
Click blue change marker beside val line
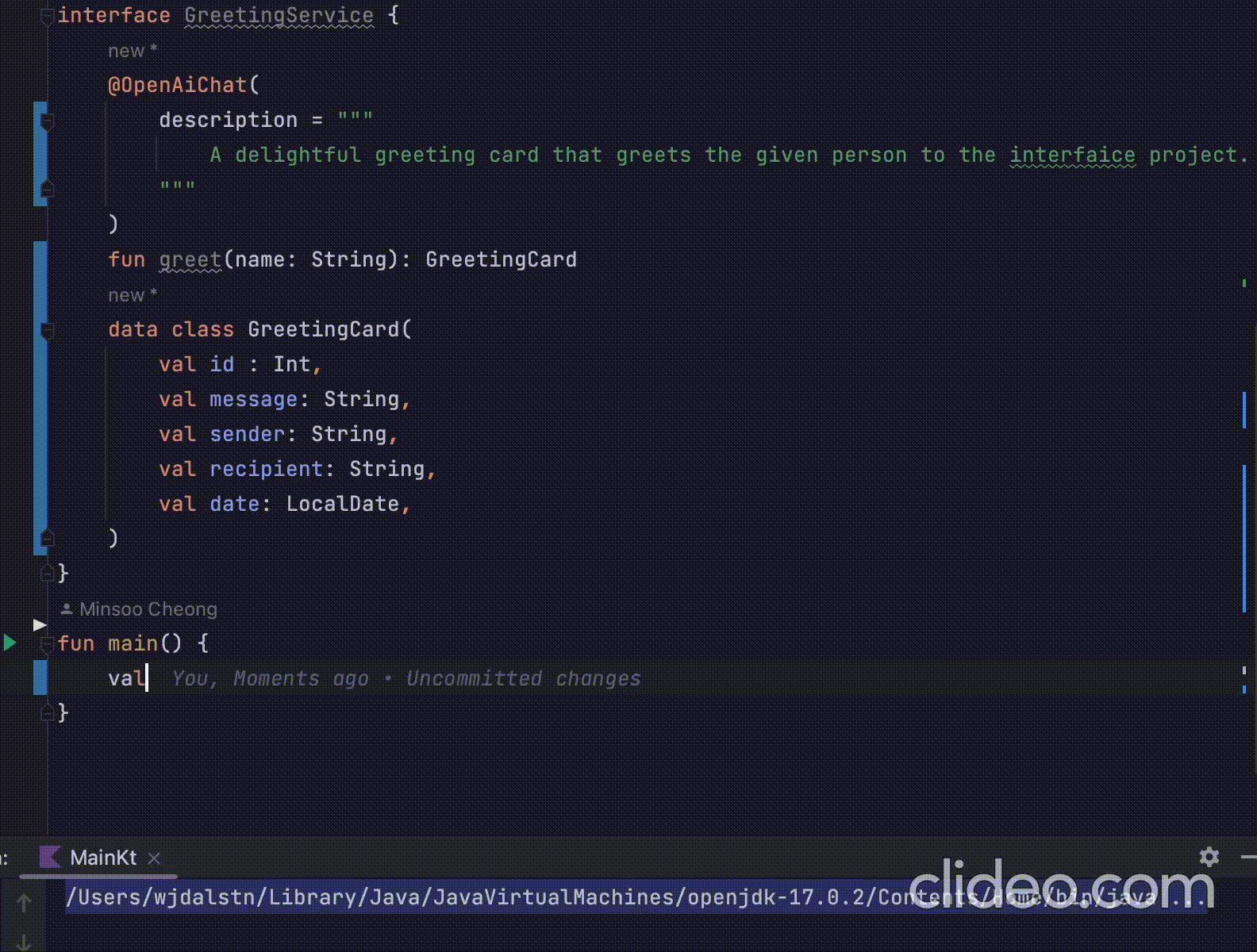click(x=40, y=678)
